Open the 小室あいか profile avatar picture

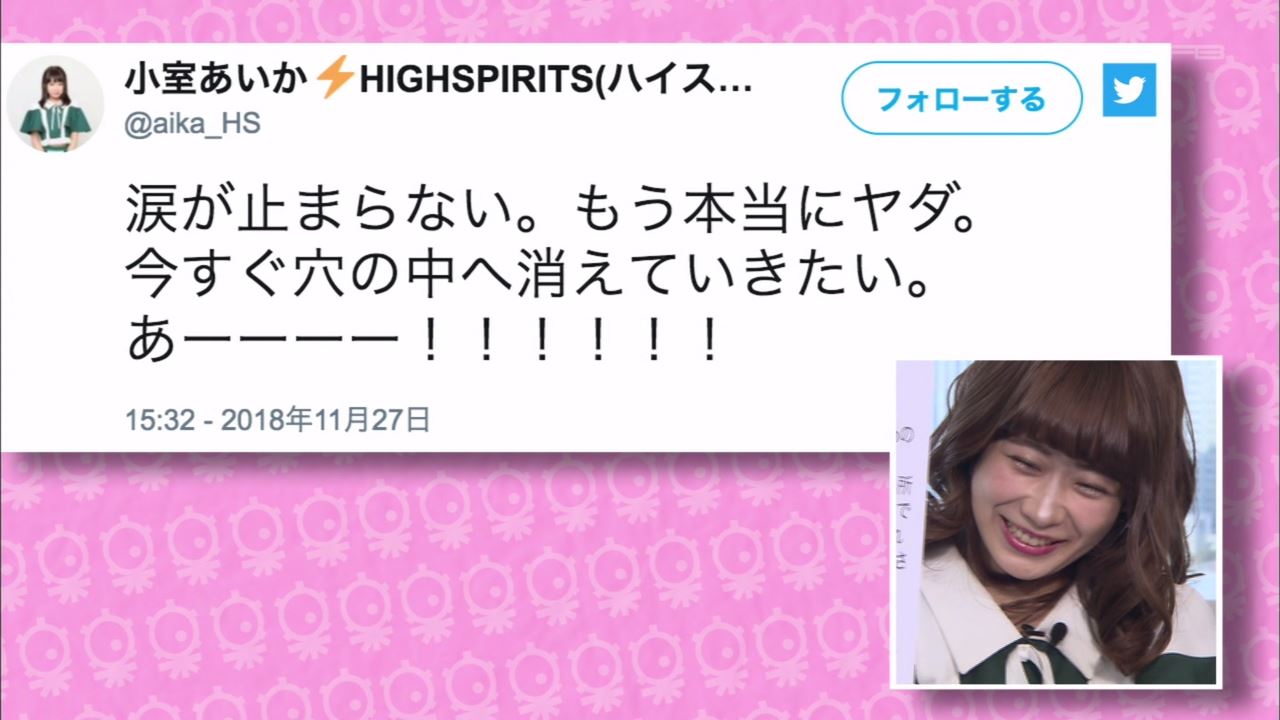click(x=55, y=104)
